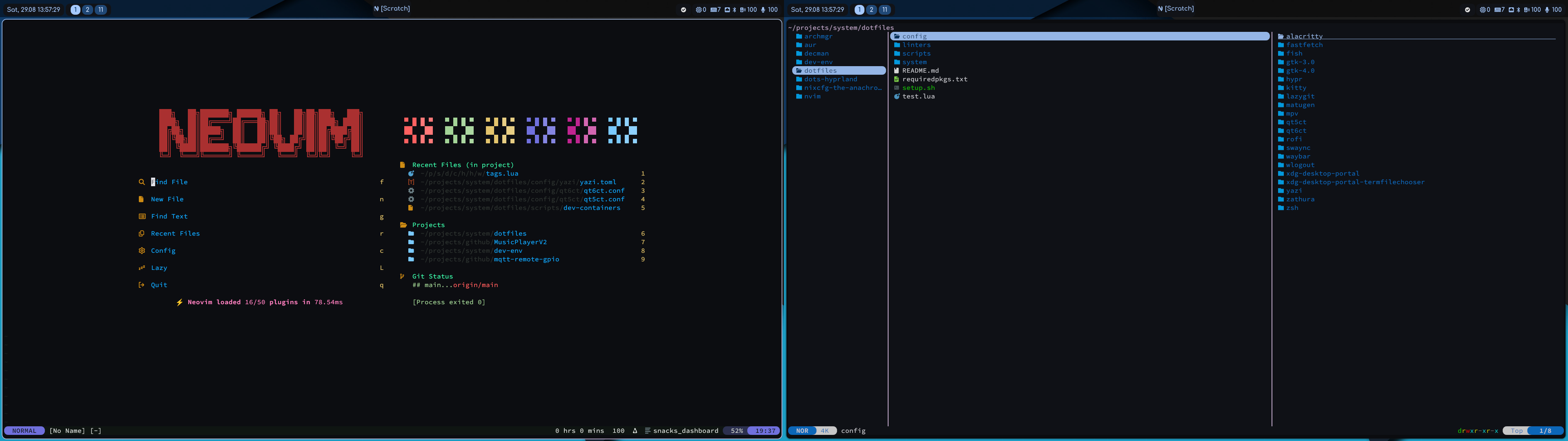Click the README.md file icon in yazi

896,71
